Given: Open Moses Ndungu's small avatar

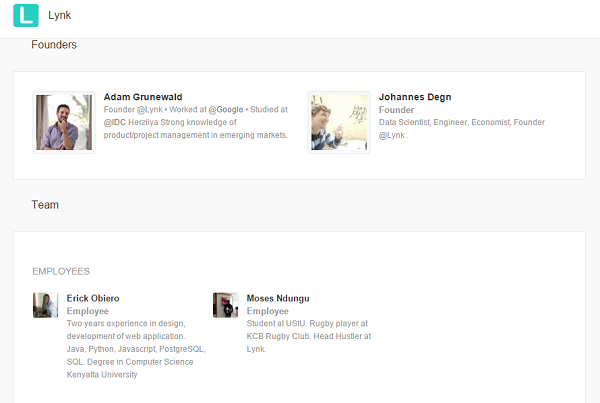Looking at the screenshot, I should point(226,305).
